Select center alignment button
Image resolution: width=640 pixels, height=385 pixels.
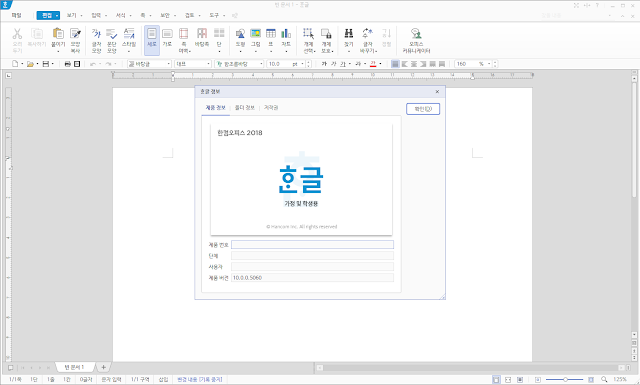414,64
